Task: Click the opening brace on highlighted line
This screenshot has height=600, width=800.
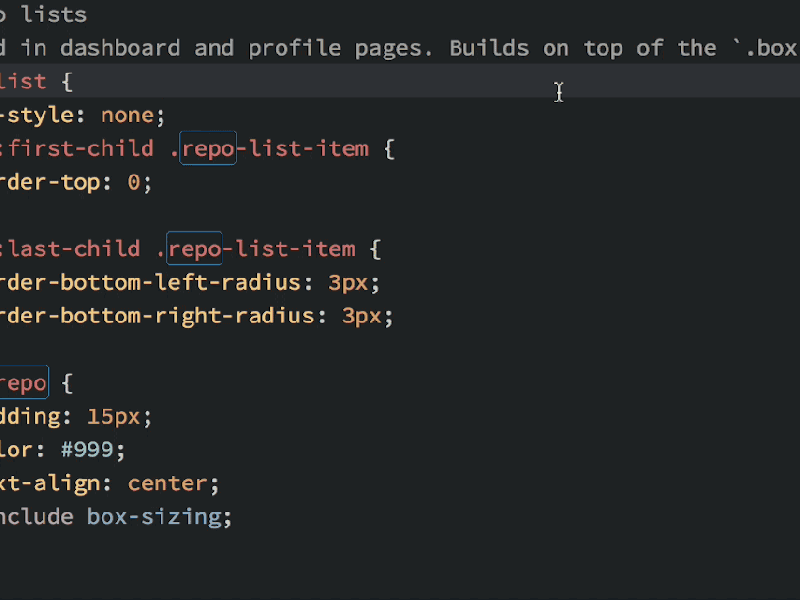Action: pos(67,82)
